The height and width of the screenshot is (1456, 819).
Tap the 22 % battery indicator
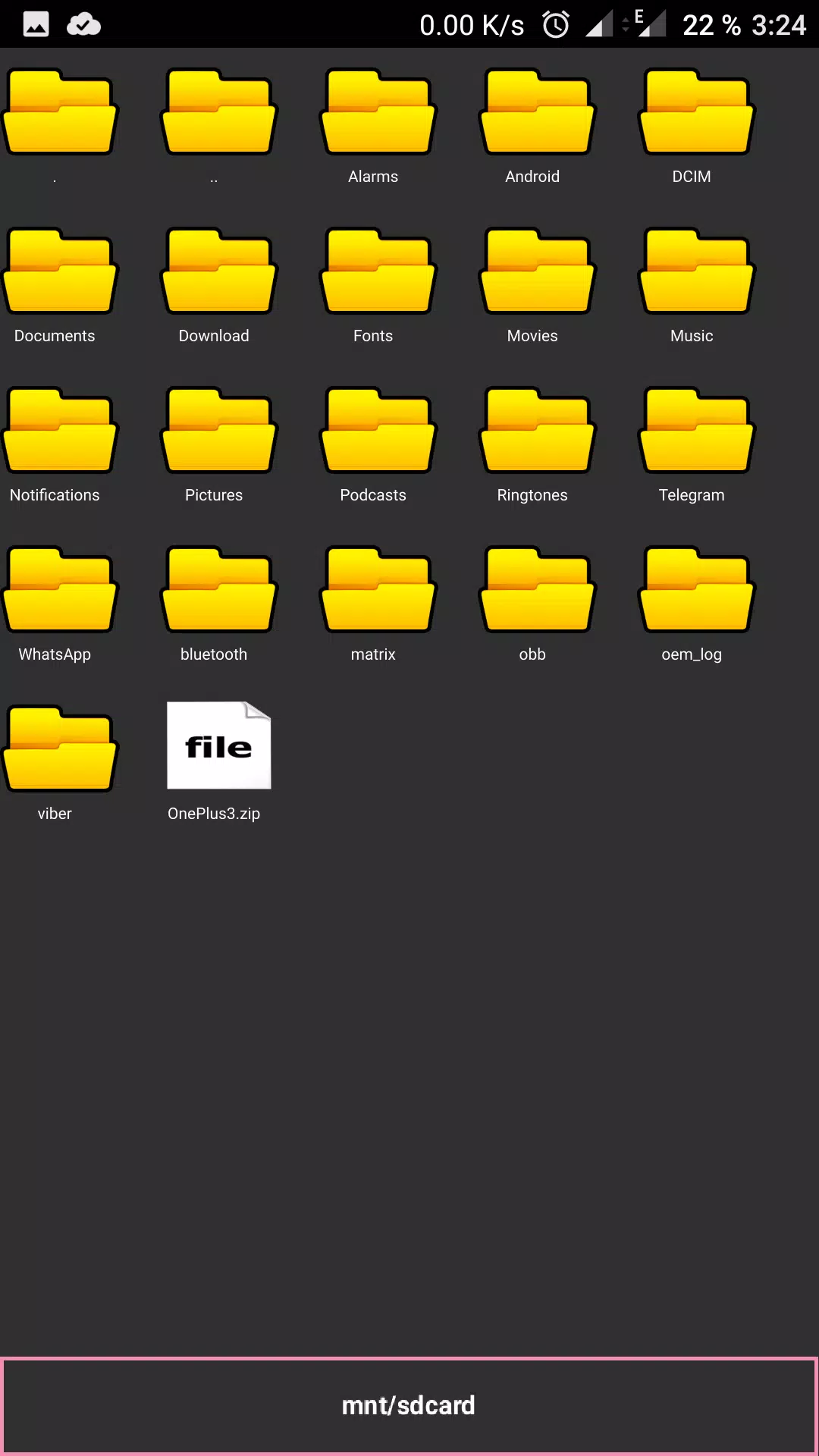711,25
